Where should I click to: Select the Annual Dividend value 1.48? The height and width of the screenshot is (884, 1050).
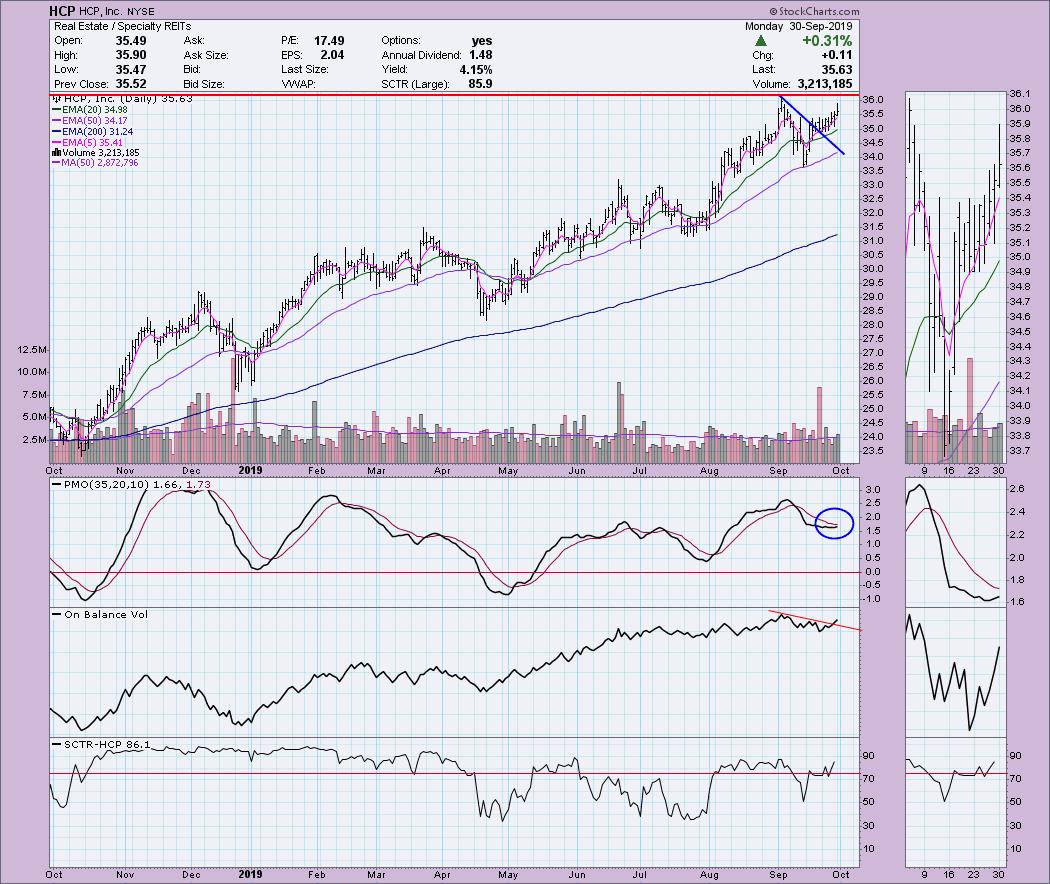coord(481,56)
